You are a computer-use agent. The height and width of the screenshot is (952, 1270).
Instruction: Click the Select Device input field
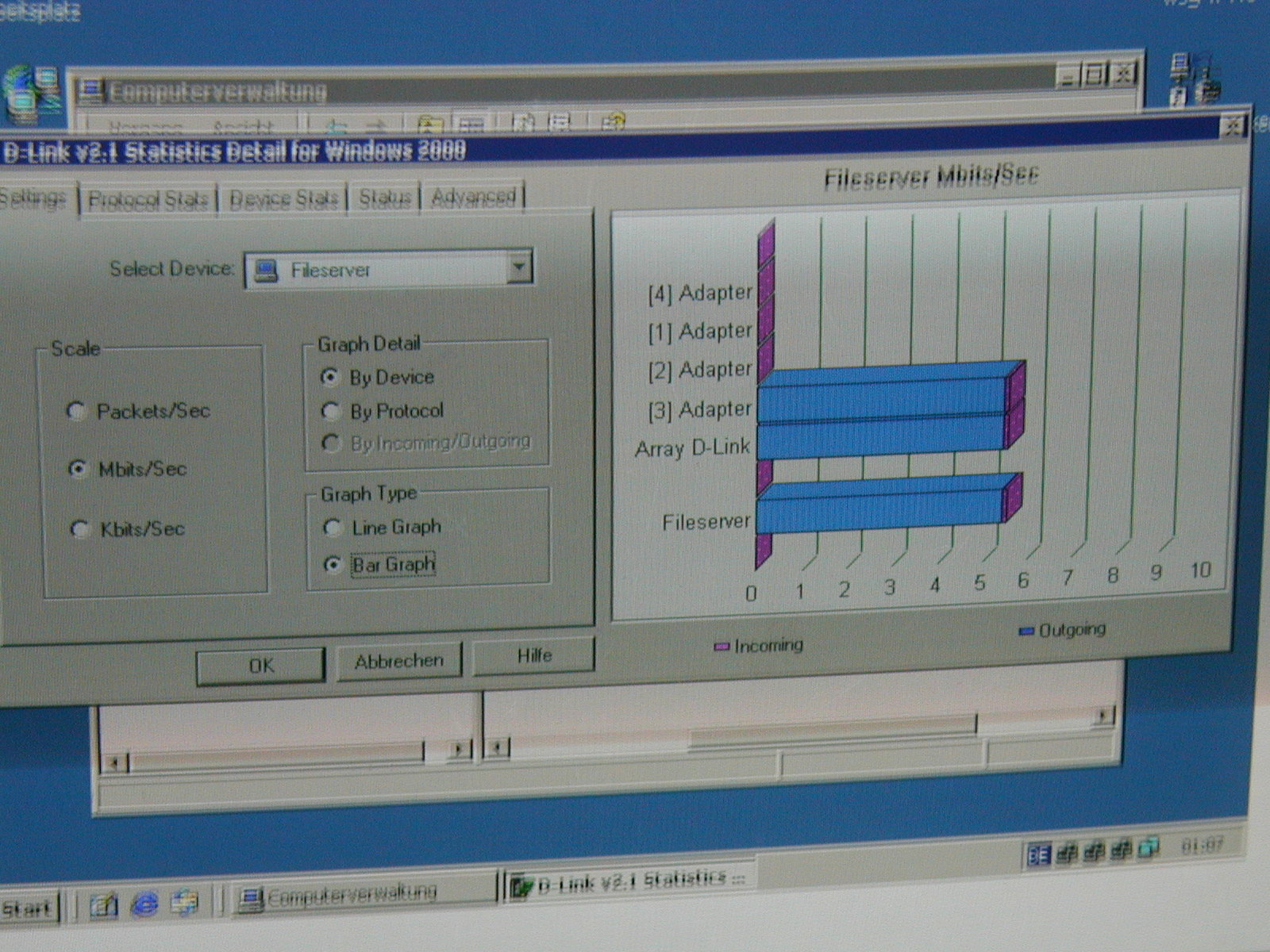pyautogui.click(x=388, y=269)
